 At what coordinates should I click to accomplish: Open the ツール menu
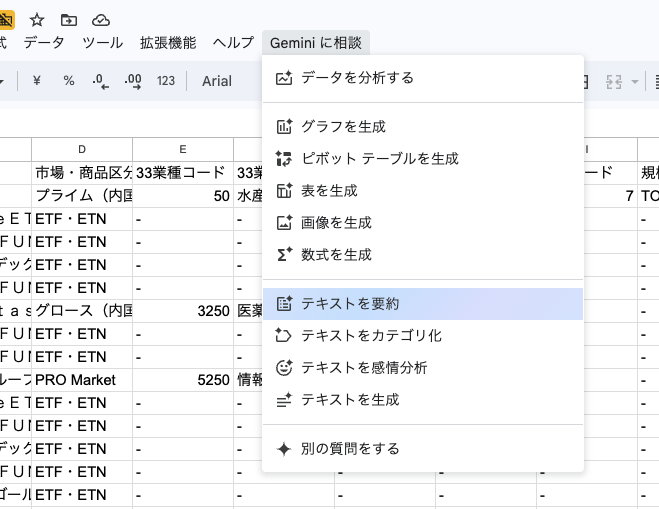tap(103, 42)
